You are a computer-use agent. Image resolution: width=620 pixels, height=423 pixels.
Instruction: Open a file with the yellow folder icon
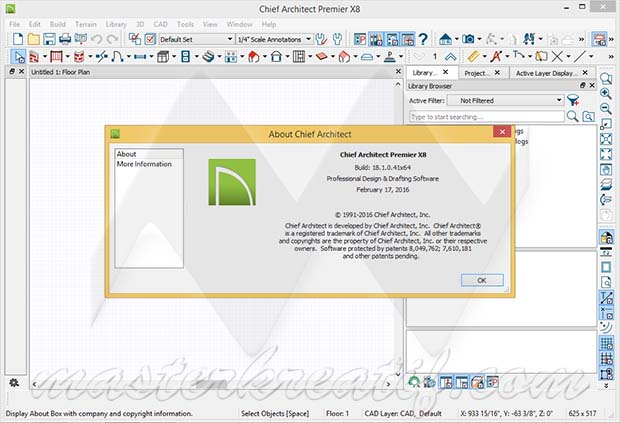point(34,39)
